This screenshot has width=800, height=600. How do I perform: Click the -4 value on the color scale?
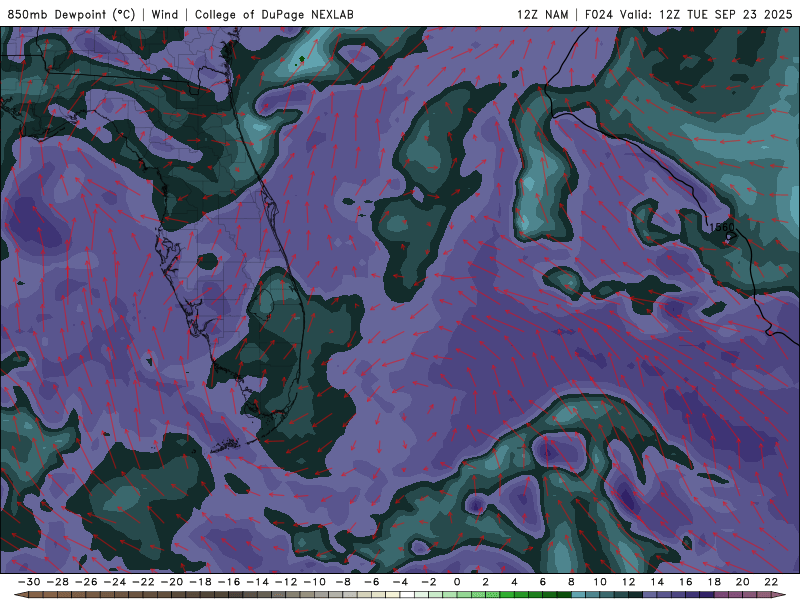click(x=401, y=582)
